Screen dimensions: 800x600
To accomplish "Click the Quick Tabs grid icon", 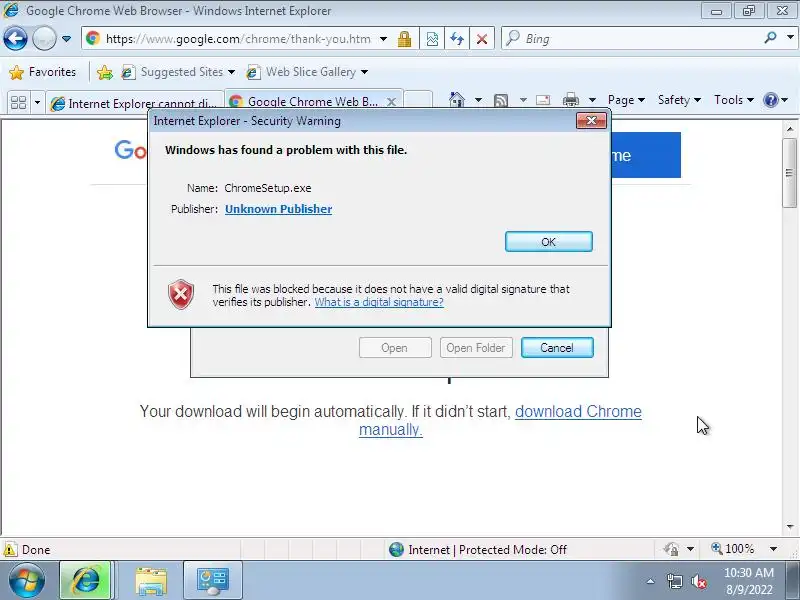I will [18, 103].
